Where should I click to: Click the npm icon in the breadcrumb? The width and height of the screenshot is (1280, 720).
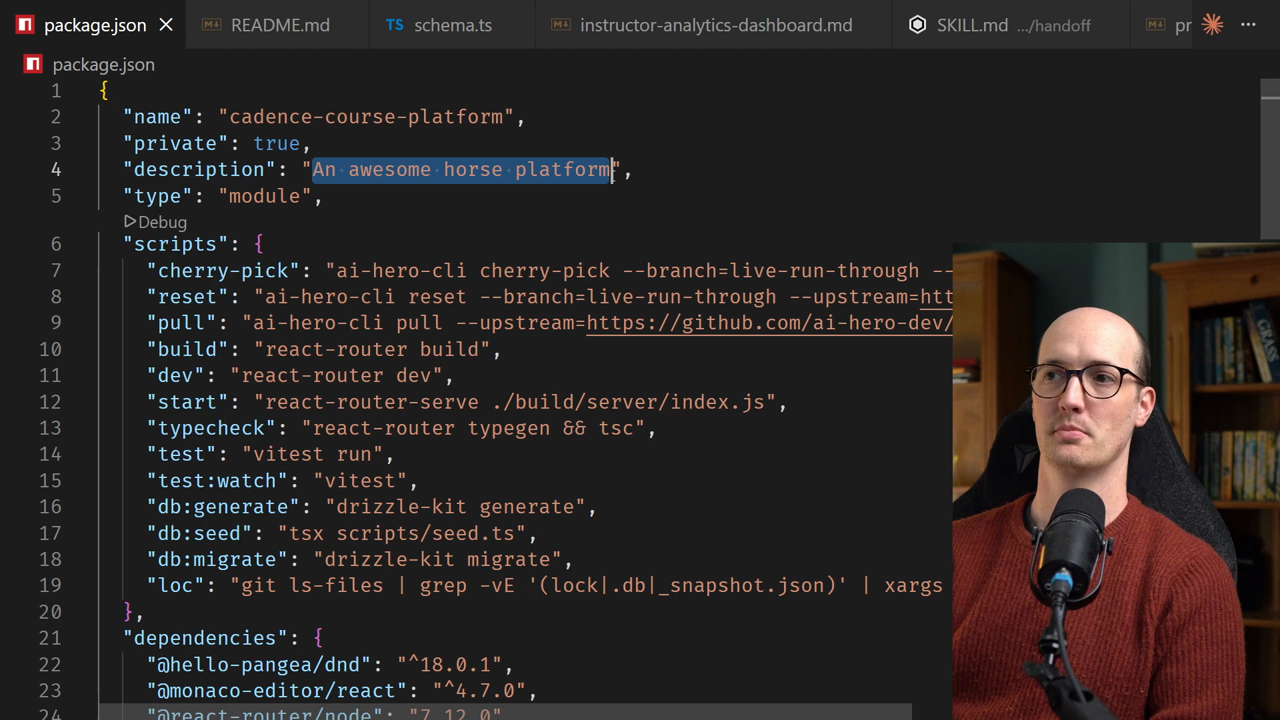[33, 65]
